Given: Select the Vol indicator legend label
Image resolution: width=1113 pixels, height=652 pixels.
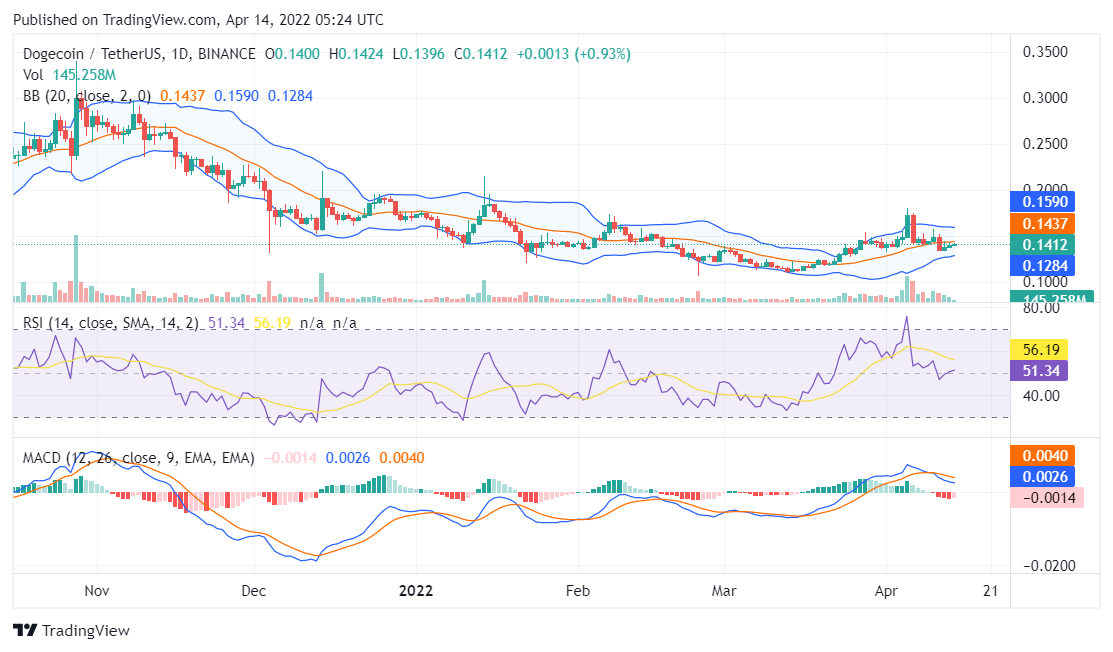Looking at the screenshot, I should pos(35,75).
